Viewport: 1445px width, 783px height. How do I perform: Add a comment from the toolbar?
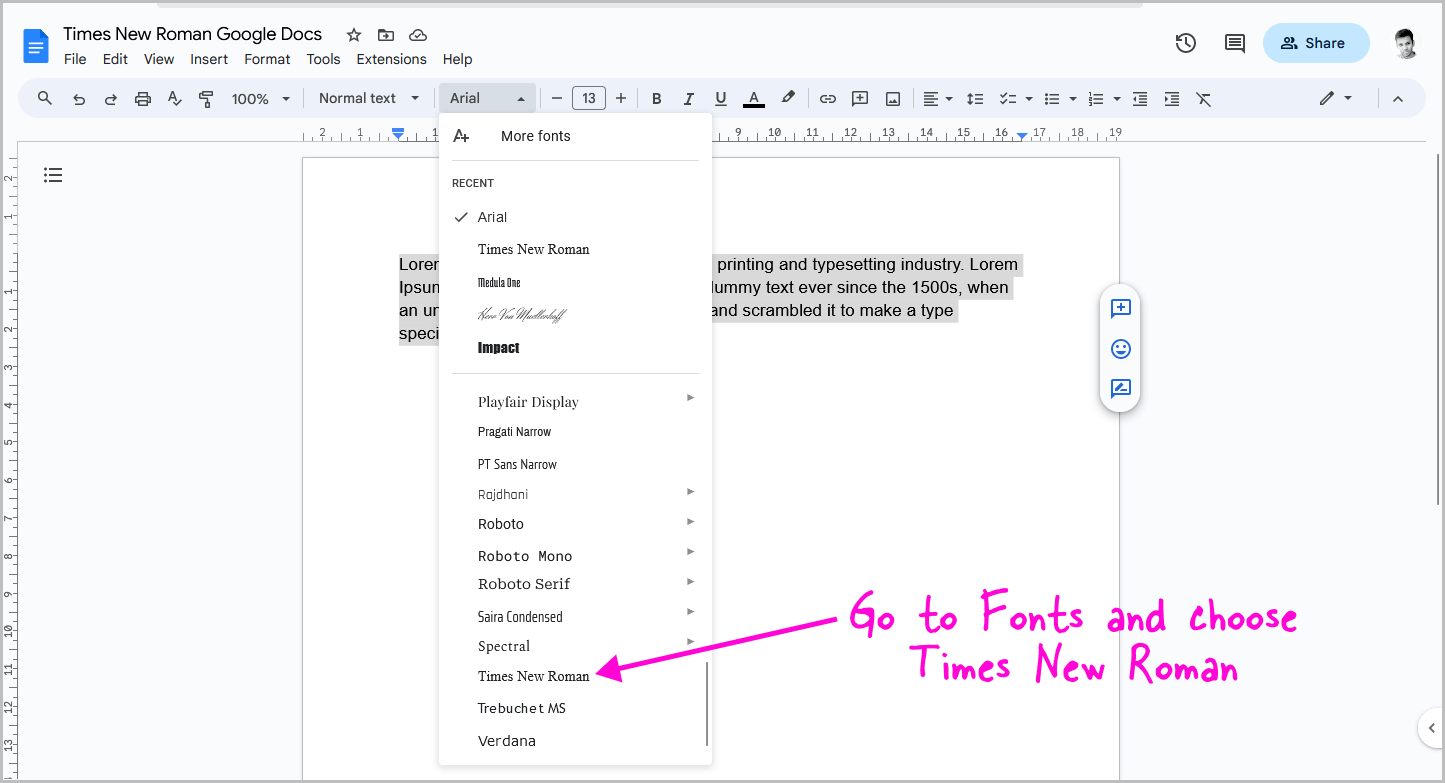pyautogui.click(x=860, y=98)
